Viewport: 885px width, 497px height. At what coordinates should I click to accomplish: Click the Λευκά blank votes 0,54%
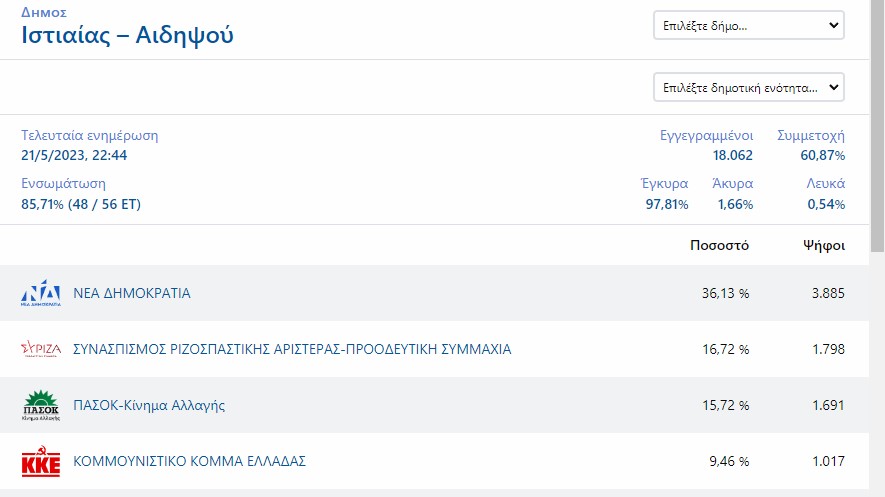pyautogui.click(x=826, y=204)
